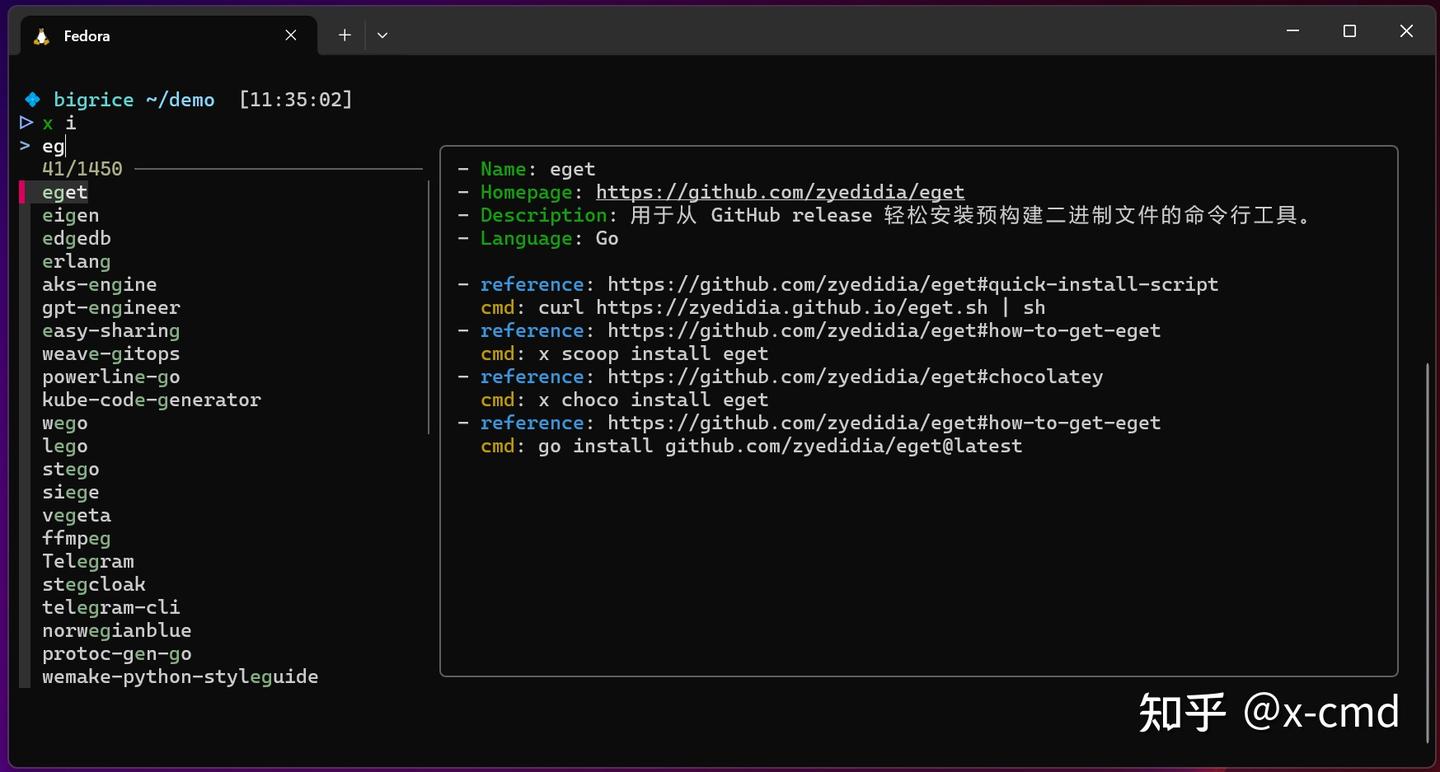Click the curl eget.sh install command
1440x772 pixels.
click(792, 307)
